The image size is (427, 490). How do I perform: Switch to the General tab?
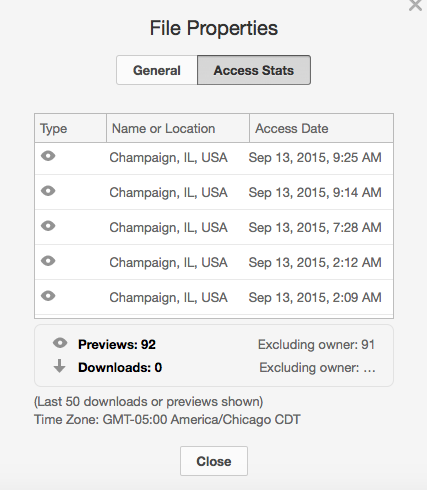[x=157, y=70]
